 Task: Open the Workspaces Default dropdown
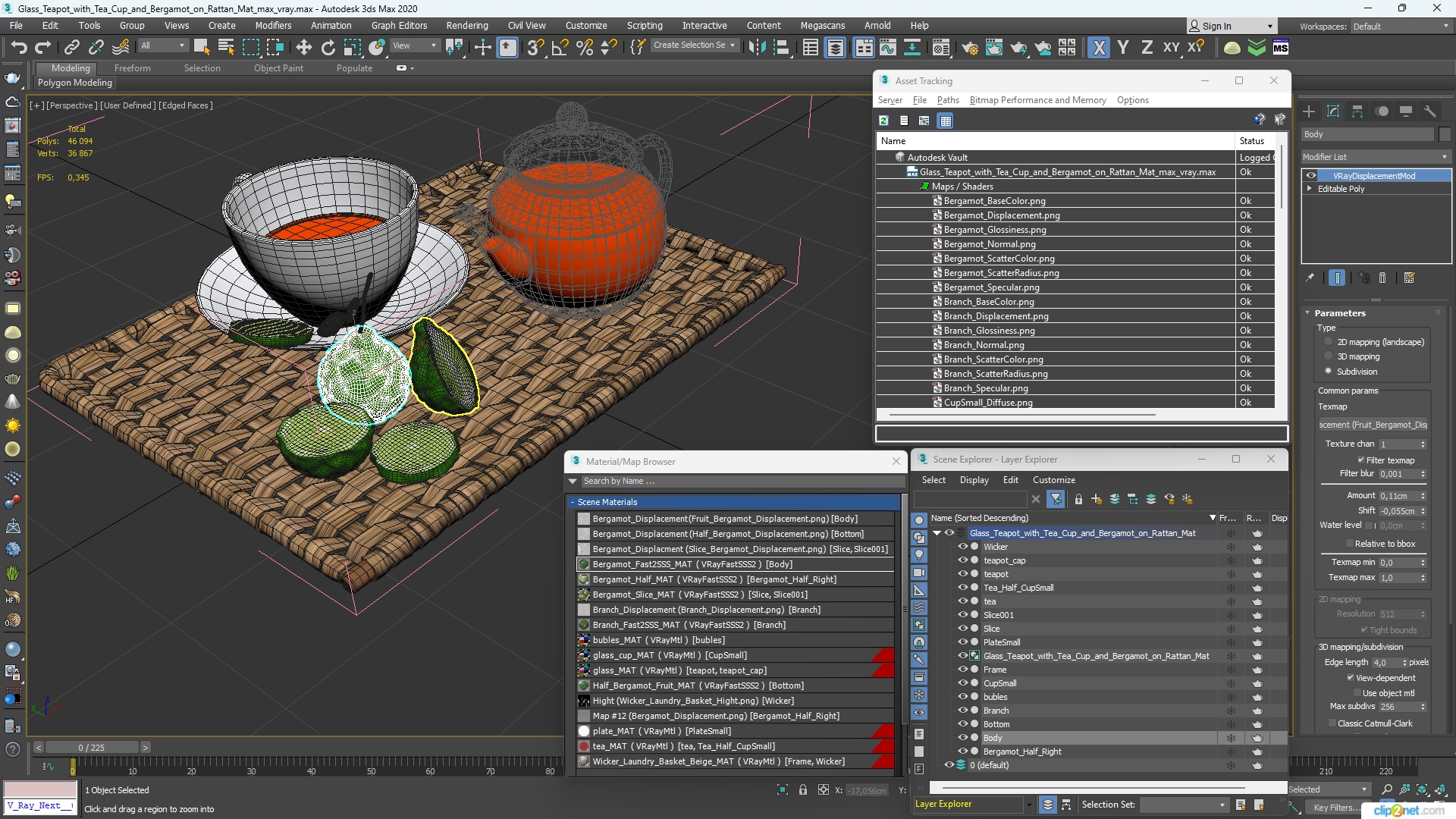tap(1401, 26)
